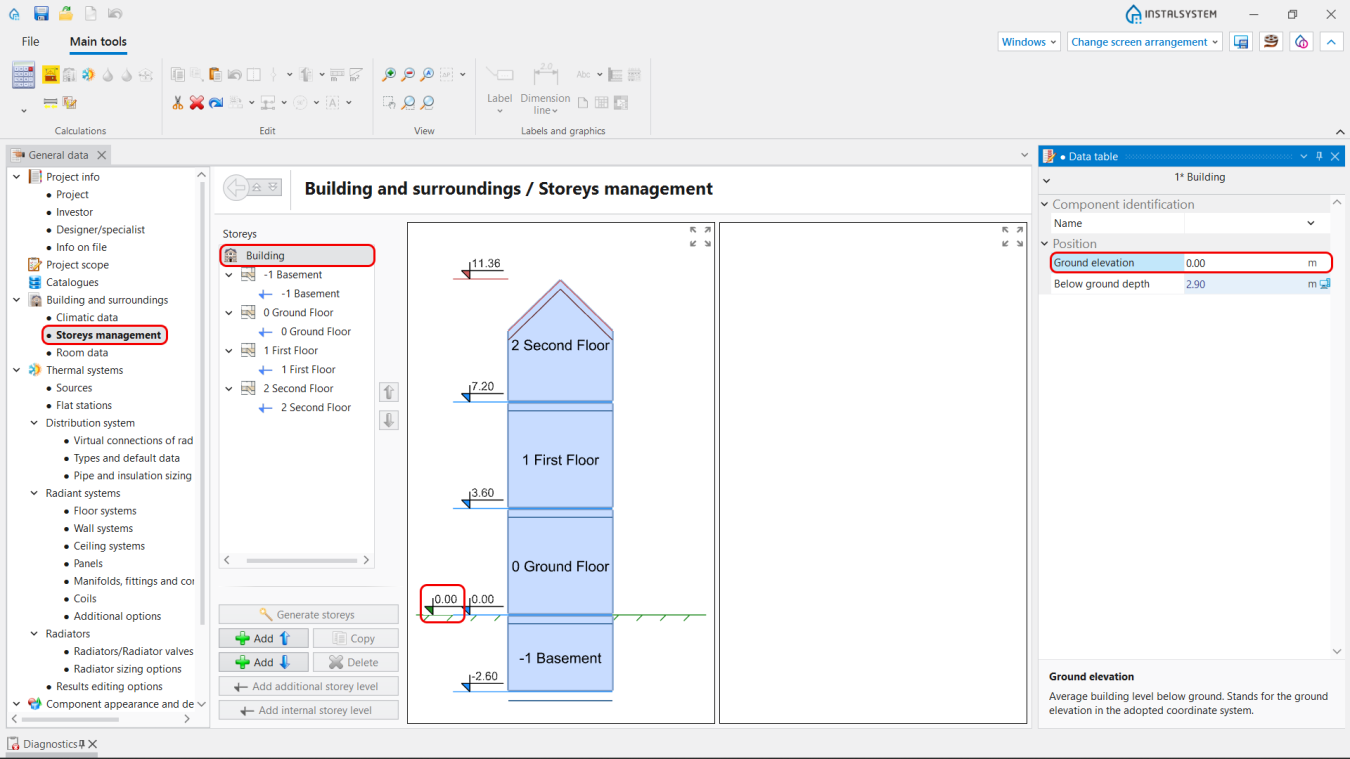The image size is (1350, 759).
Task: Click the save floppy disk icon
Action: point(41,14)
